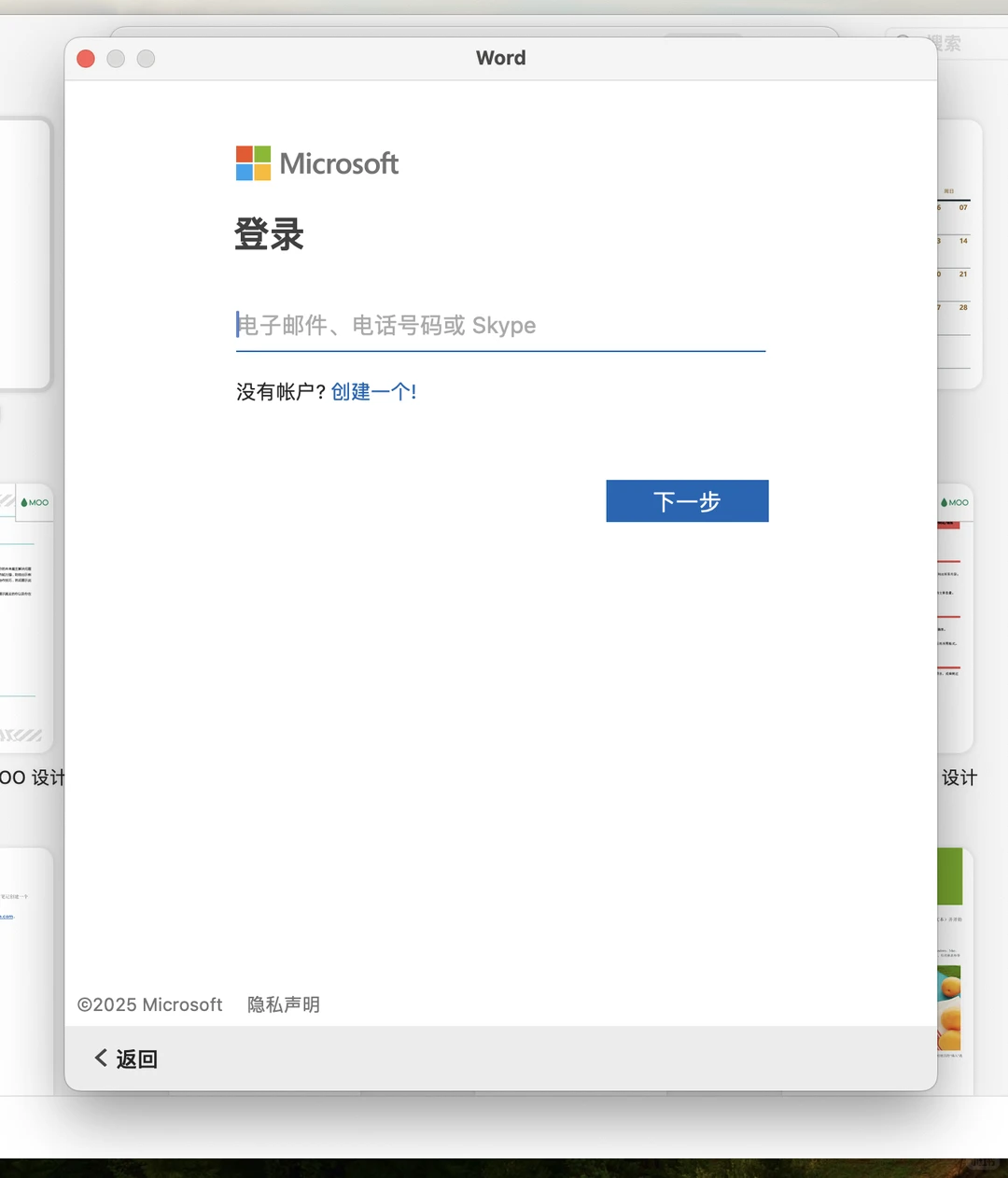Click the yellow square of the Microsoft logo
The height and width of the screenshot is (1178, 1008).
(x=261, y=173)
